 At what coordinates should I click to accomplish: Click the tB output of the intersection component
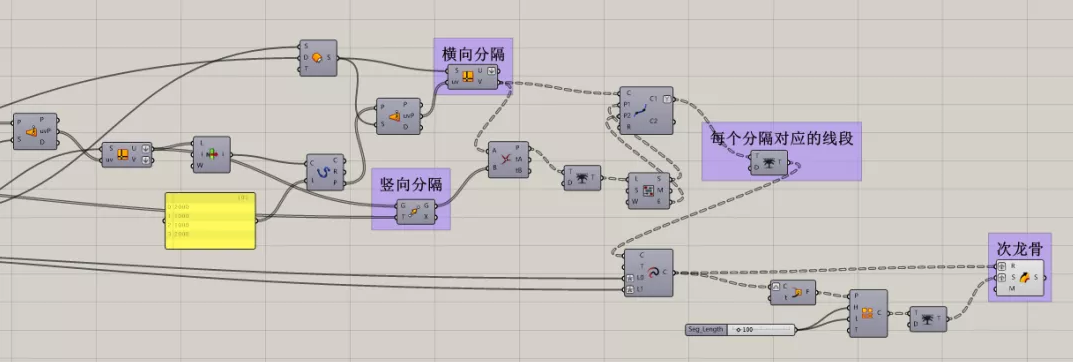coord(519,171)
